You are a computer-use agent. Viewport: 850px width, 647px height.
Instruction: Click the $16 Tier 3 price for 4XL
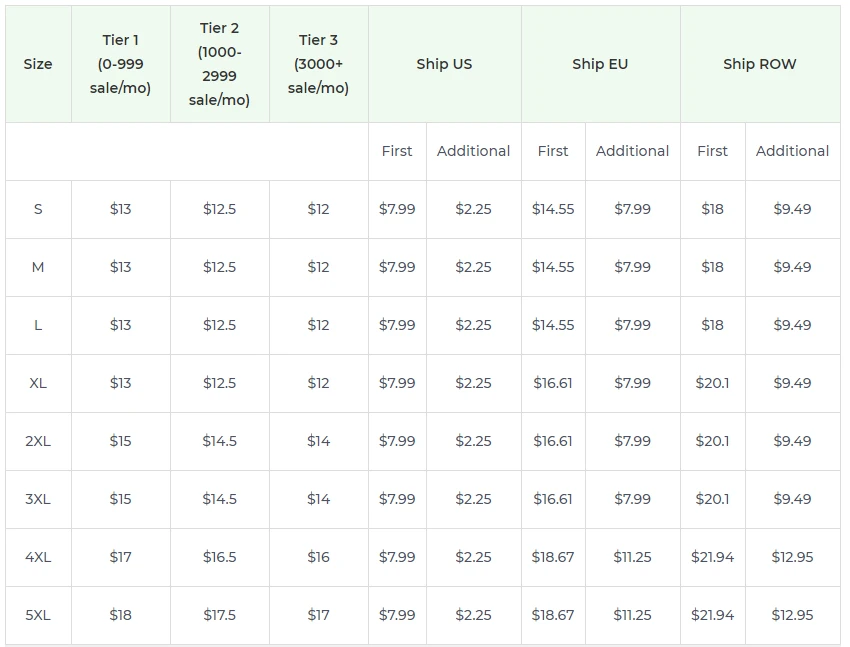pos(318,557)
